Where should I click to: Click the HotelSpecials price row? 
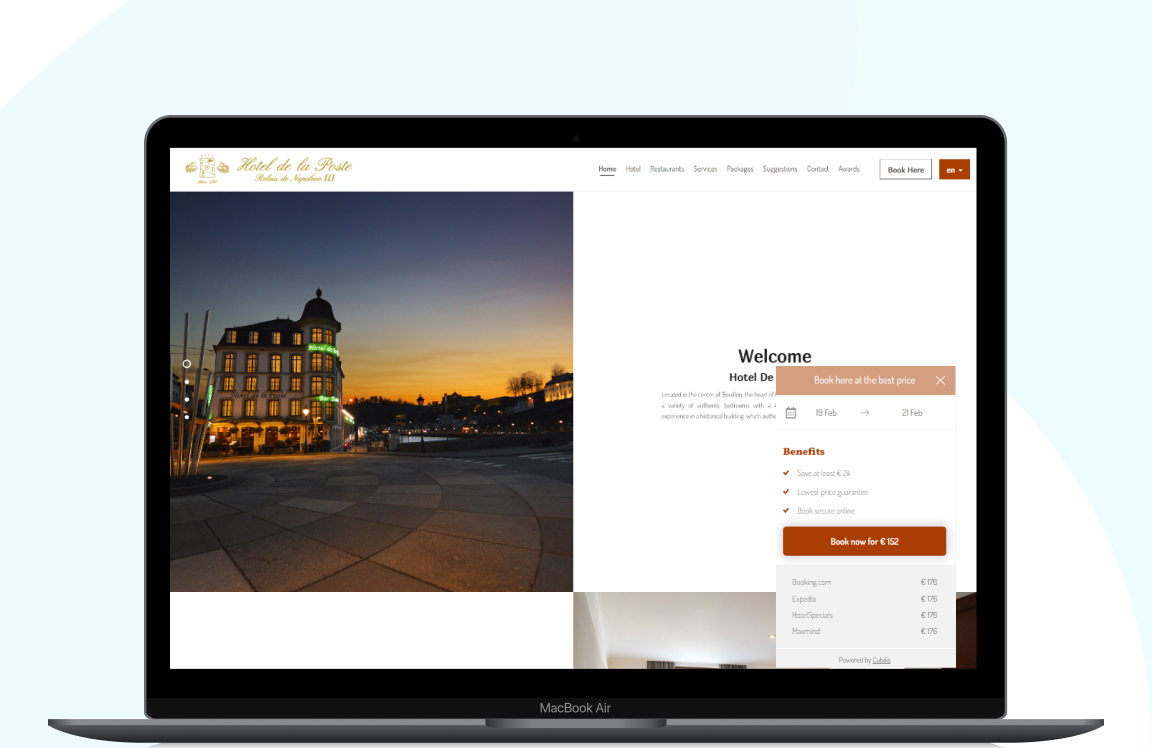click(864, 615)
